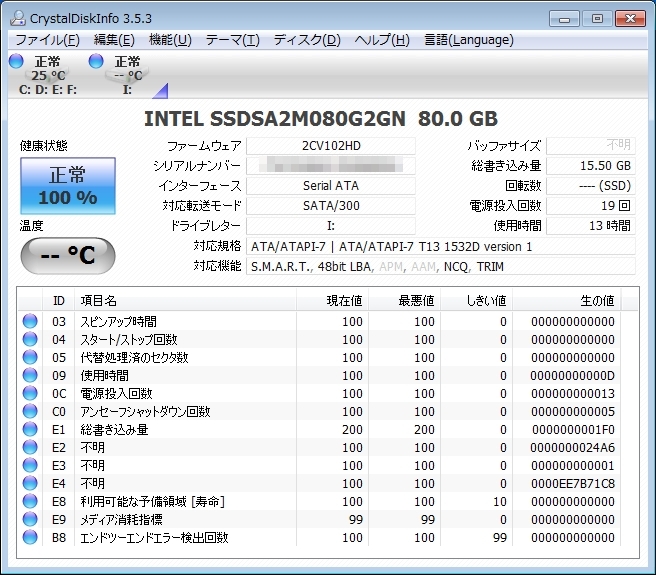This screenshot has height=575, width=656.
Task: Open the テーマ(T) menu
Action: (x=232, y=40)
